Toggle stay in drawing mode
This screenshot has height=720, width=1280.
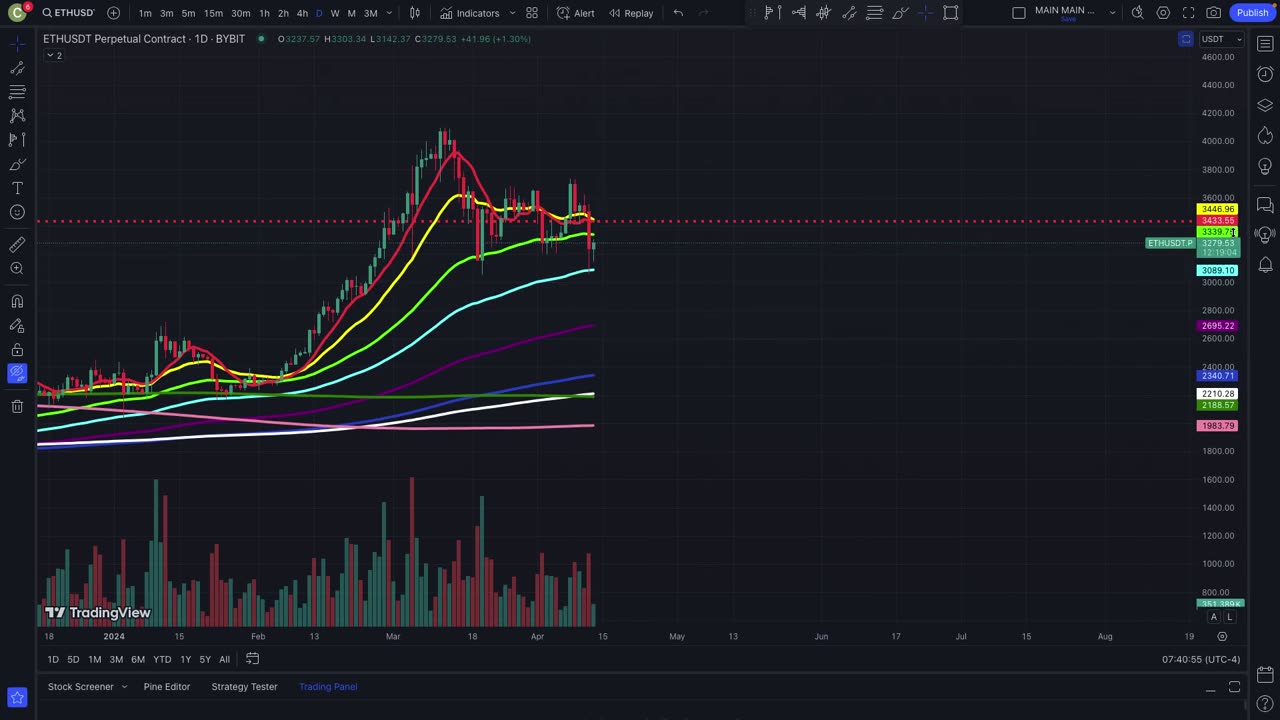pyautogui.click(x=17, y=325)
